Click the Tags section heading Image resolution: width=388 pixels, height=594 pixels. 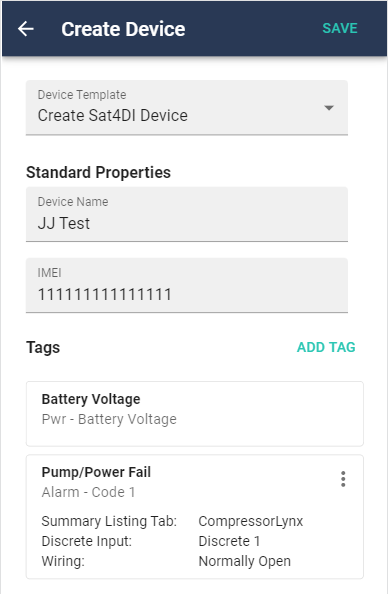click(43, 347)
